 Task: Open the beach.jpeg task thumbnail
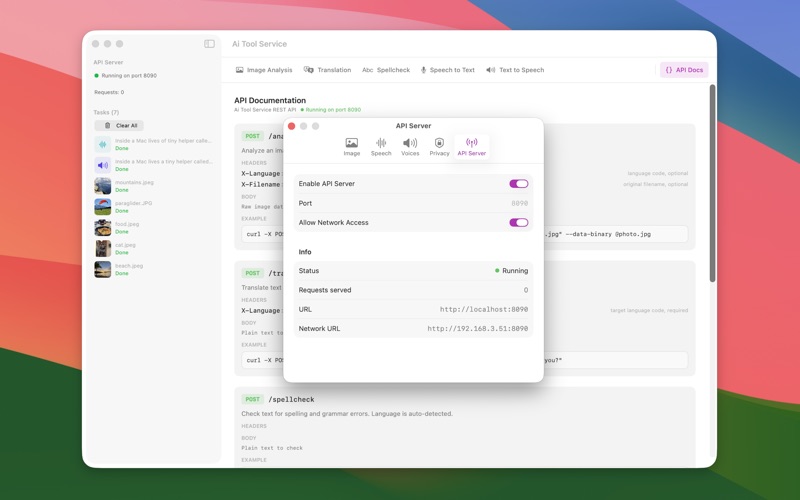pyautogui.click(x=103, y=269)
